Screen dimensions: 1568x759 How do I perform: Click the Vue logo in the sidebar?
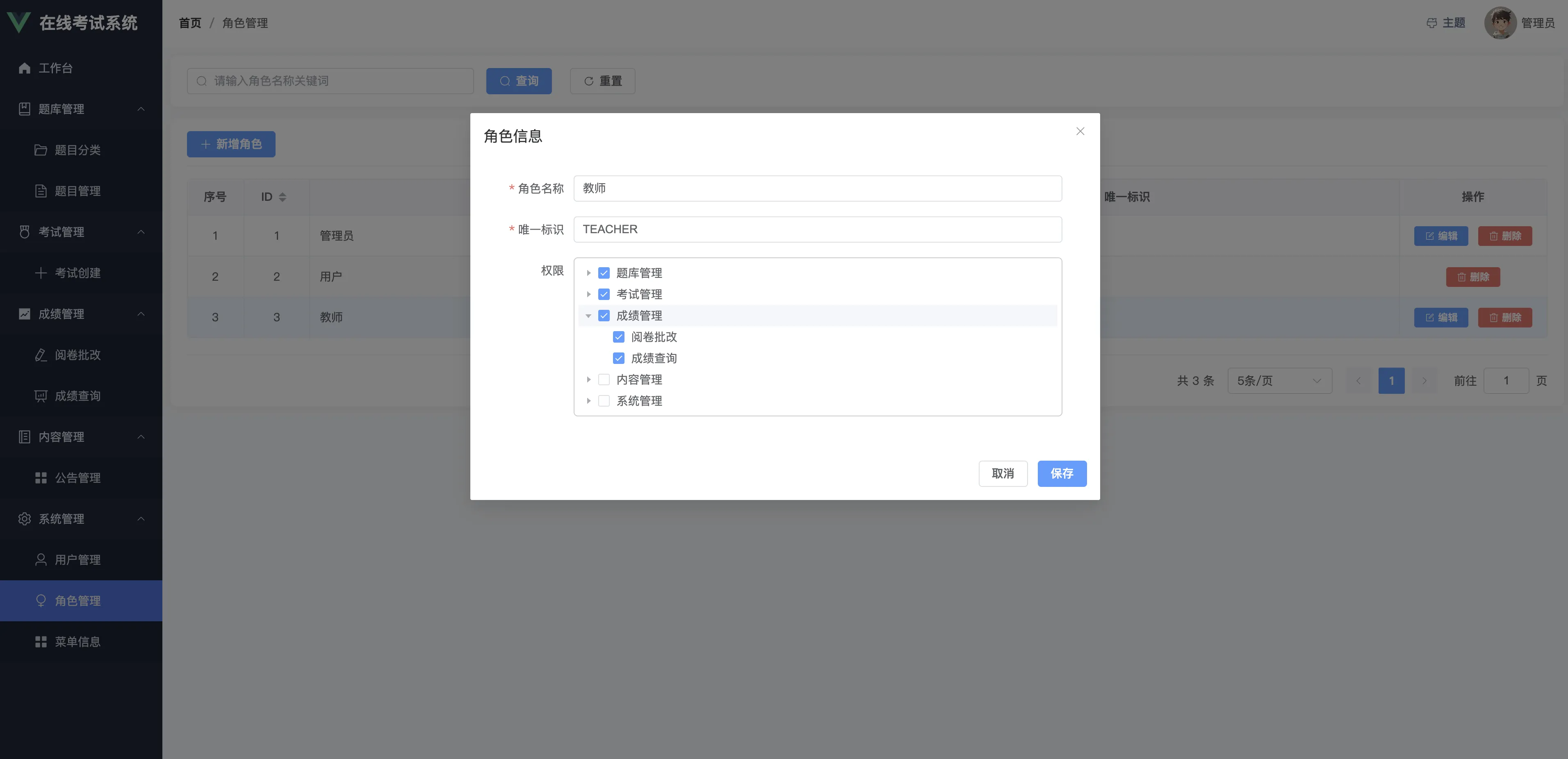coord(18,23)
